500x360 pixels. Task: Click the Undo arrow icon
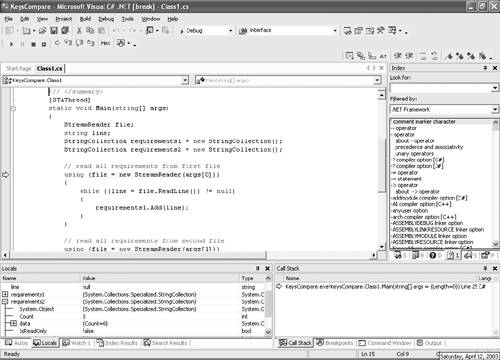[x=116, y=31]
